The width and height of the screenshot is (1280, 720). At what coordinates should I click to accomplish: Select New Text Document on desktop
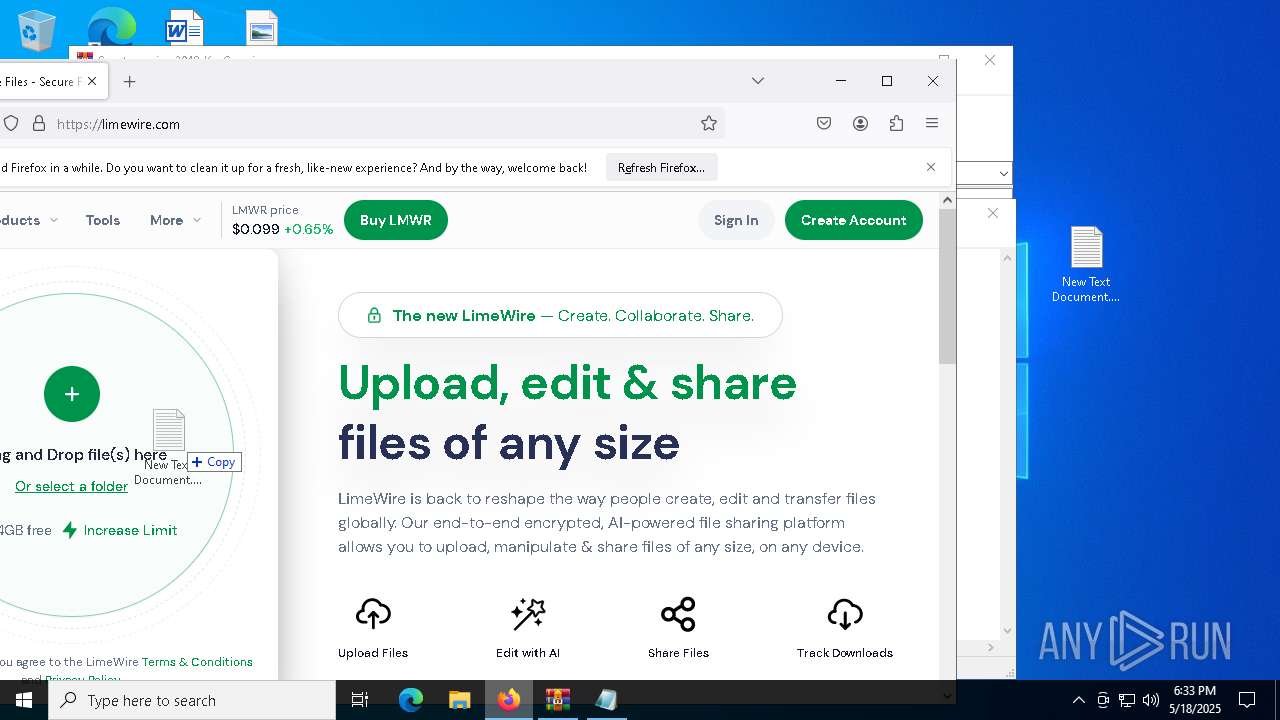point(1086,264)
